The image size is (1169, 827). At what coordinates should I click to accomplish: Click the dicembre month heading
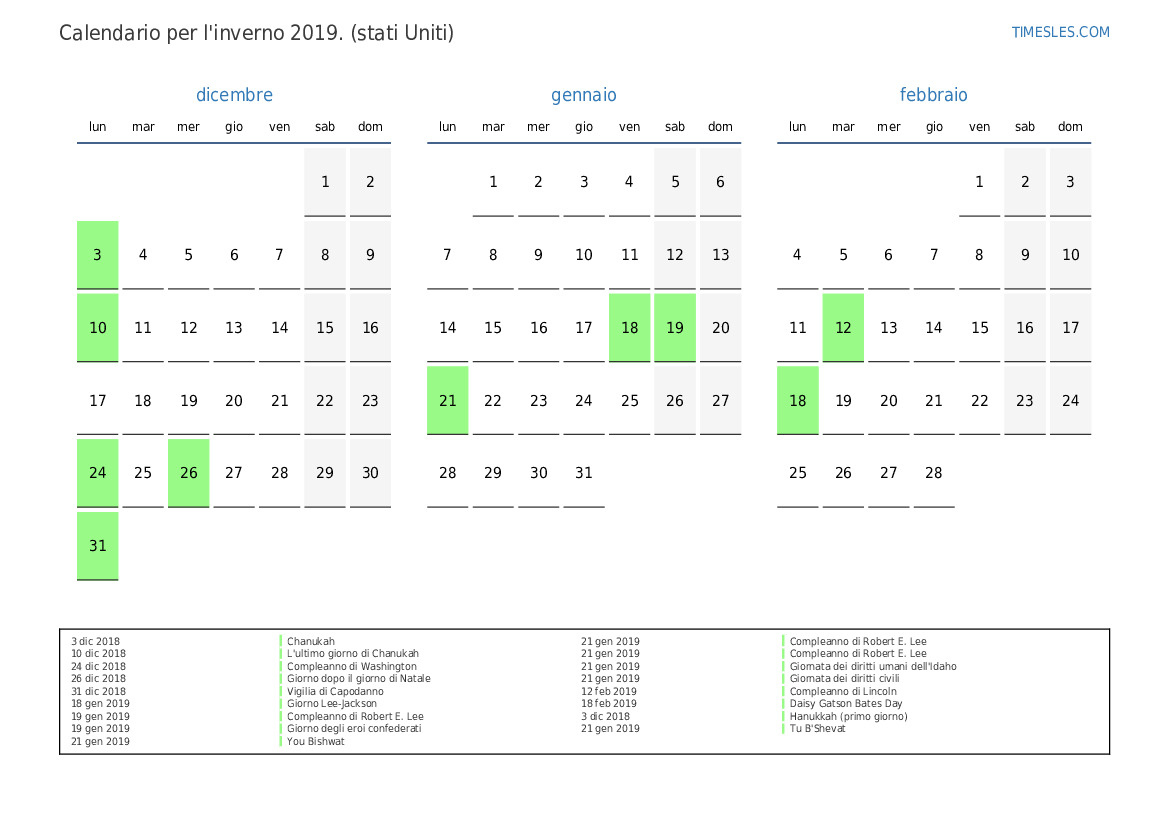(x=234, y=95)
